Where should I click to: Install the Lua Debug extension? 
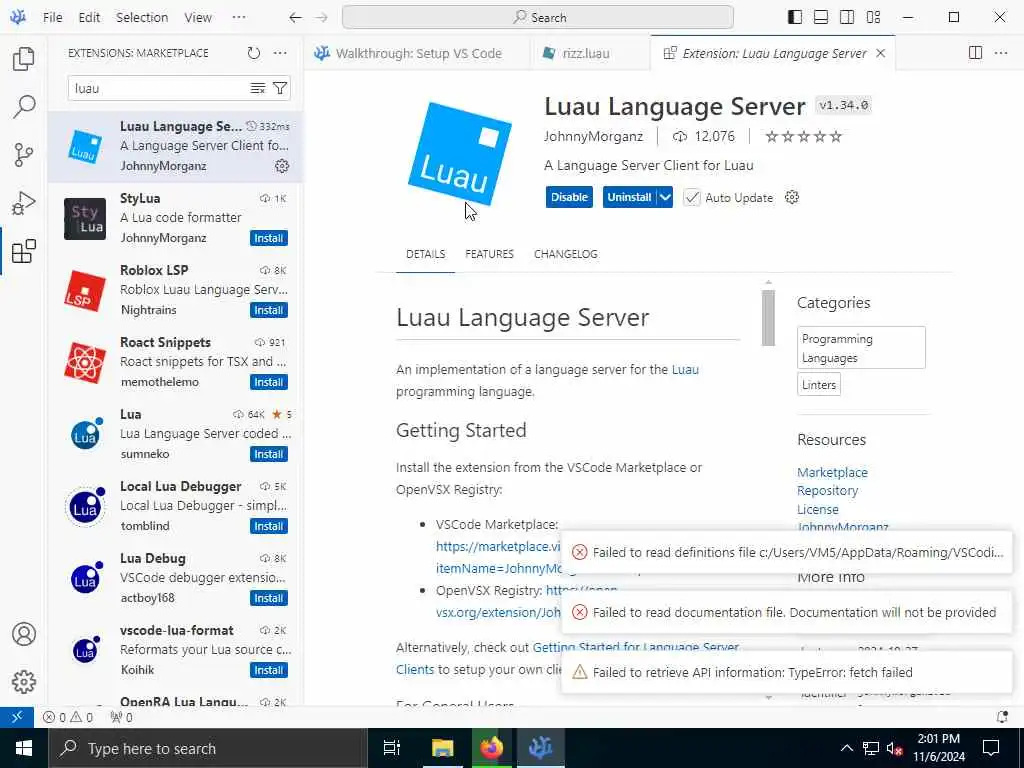pos(268,598)
